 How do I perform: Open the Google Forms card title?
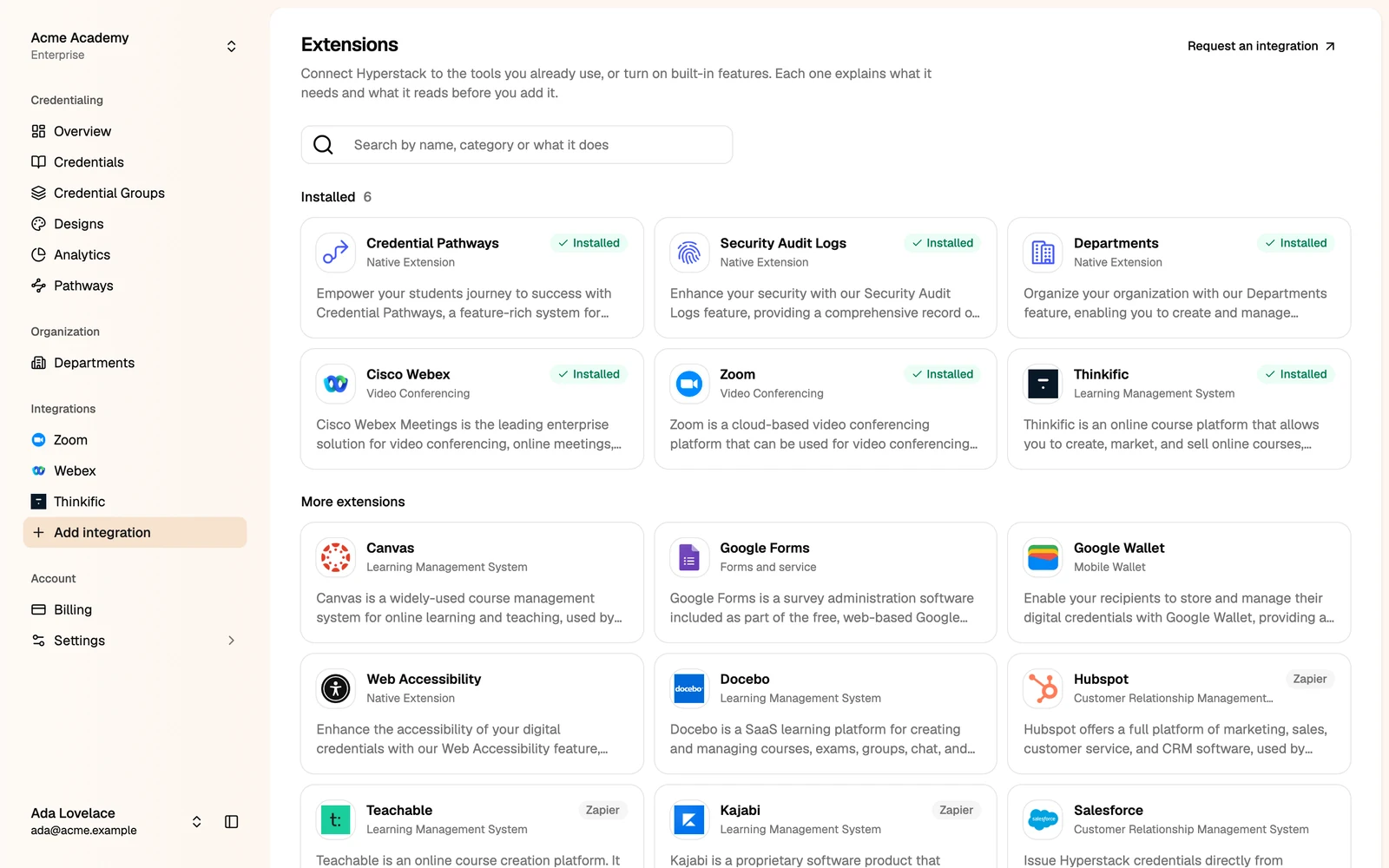(765, 548)
